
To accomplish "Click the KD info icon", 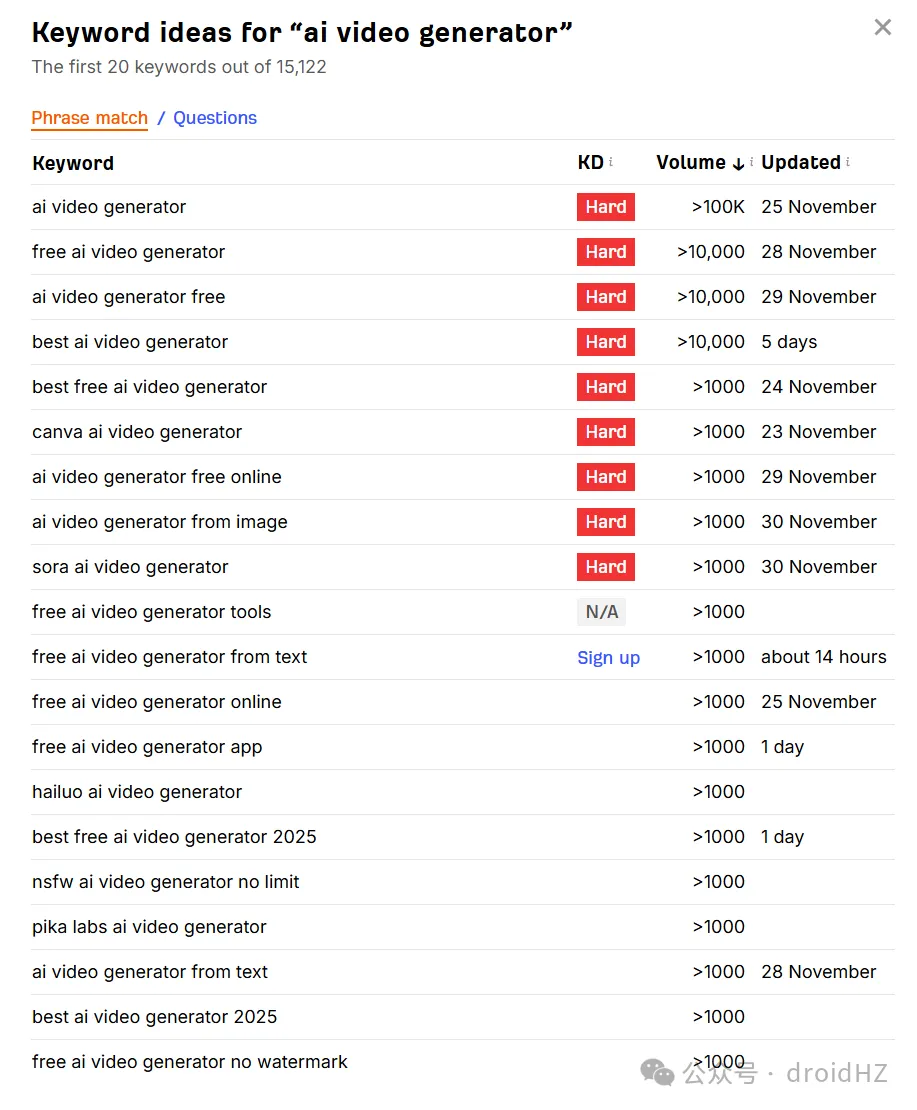I will click(611, 162).
